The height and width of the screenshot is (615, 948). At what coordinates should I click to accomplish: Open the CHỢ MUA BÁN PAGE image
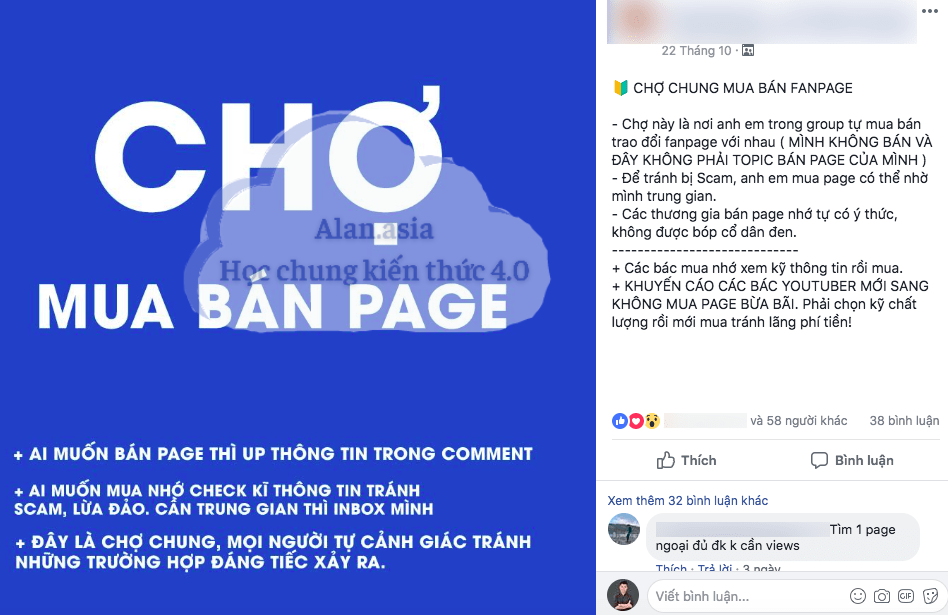[297, 307]
